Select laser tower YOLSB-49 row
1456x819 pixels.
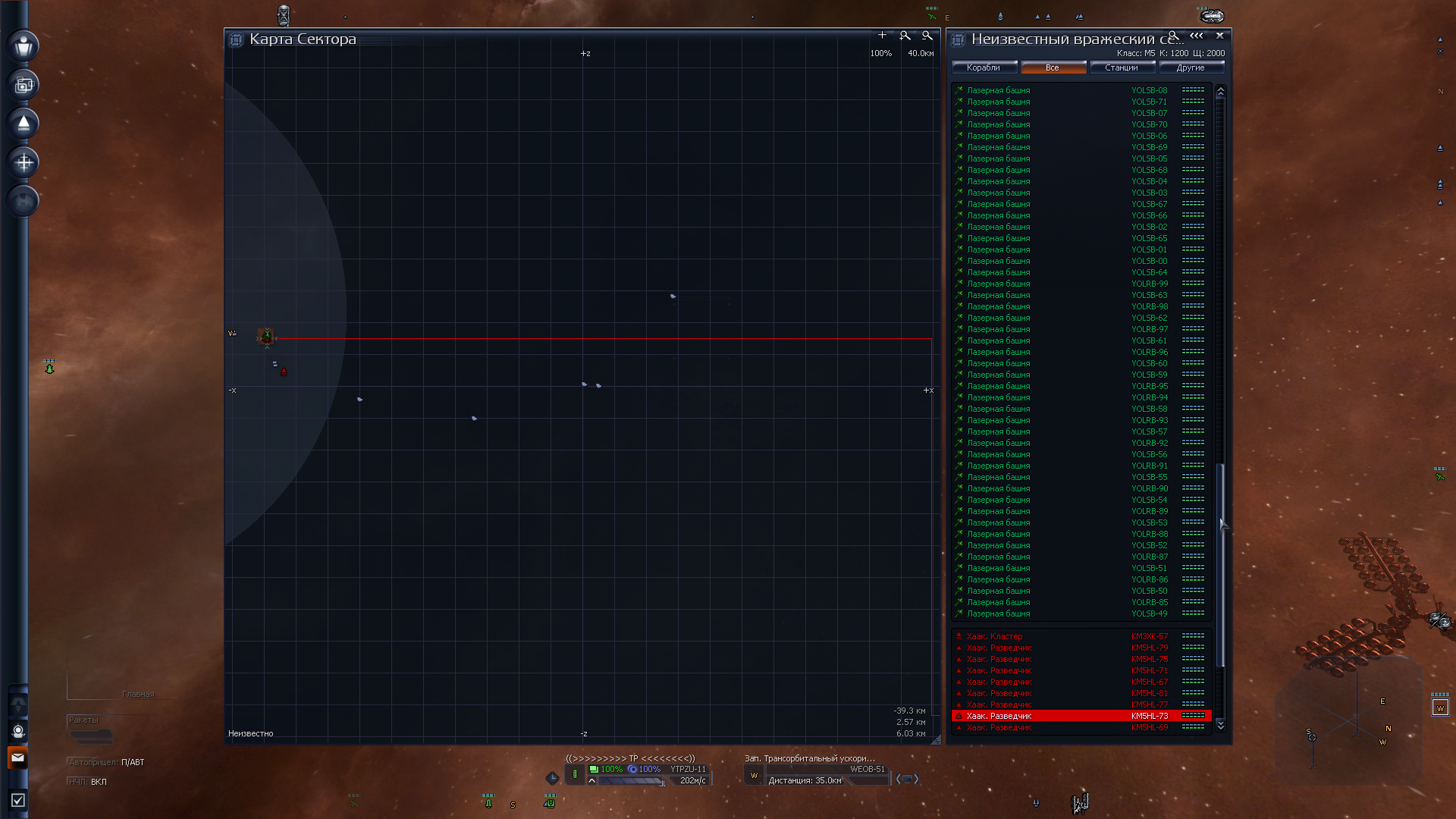point(1081,613)
